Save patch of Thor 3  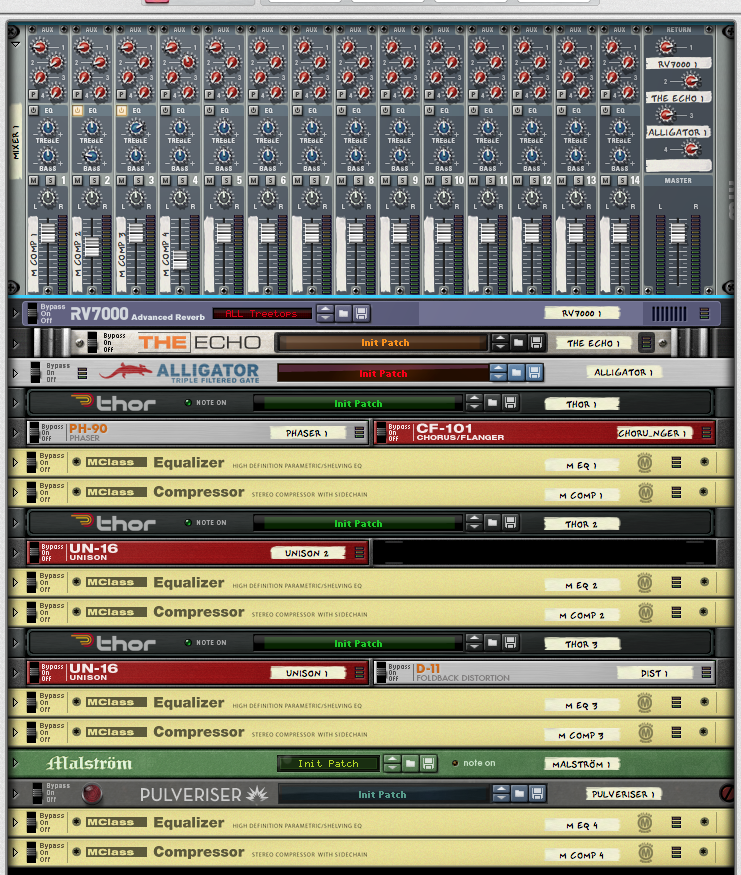[x=510, y=642]
